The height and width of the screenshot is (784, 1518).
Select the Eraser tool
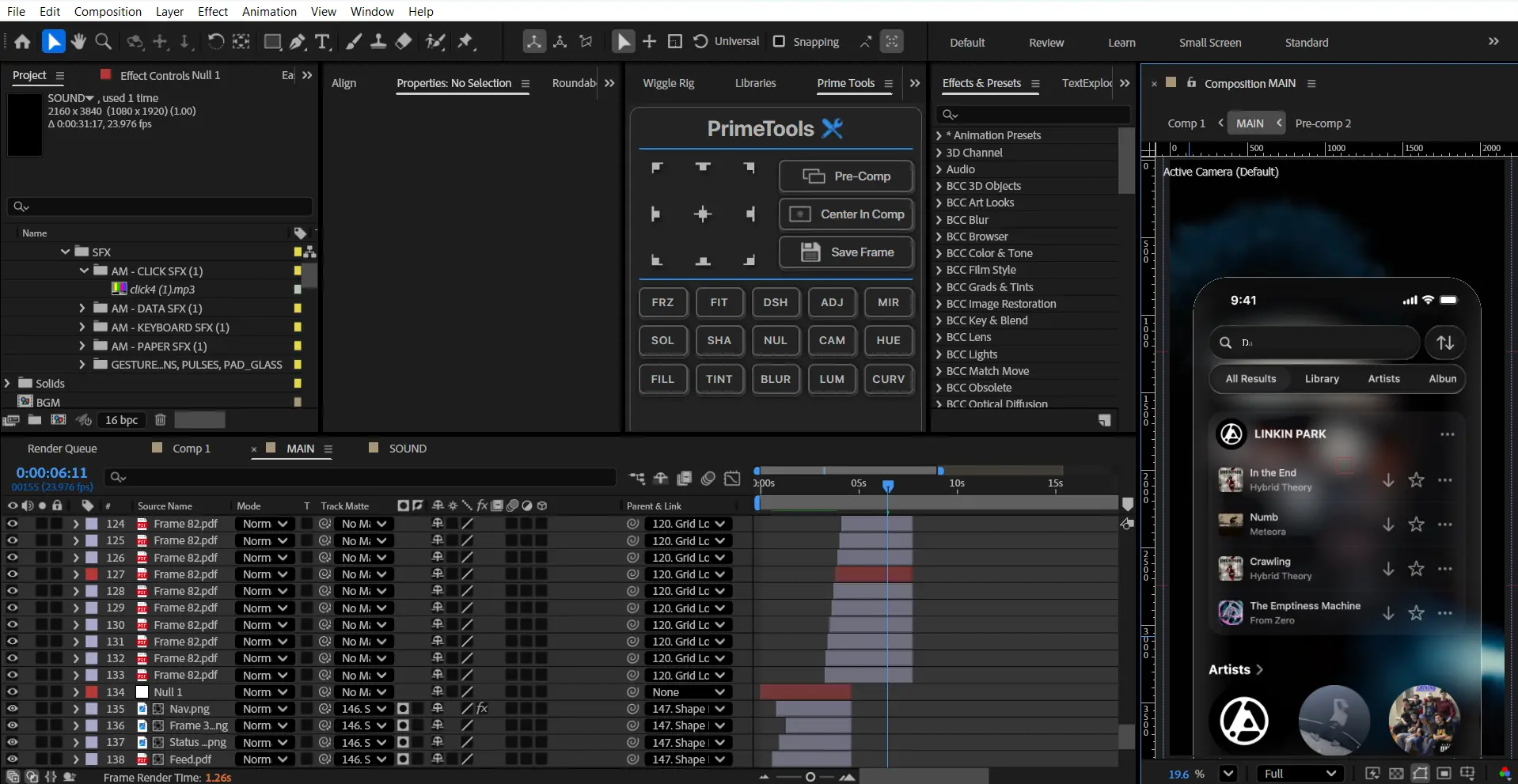pyautogui.click(x=404, y=41)
